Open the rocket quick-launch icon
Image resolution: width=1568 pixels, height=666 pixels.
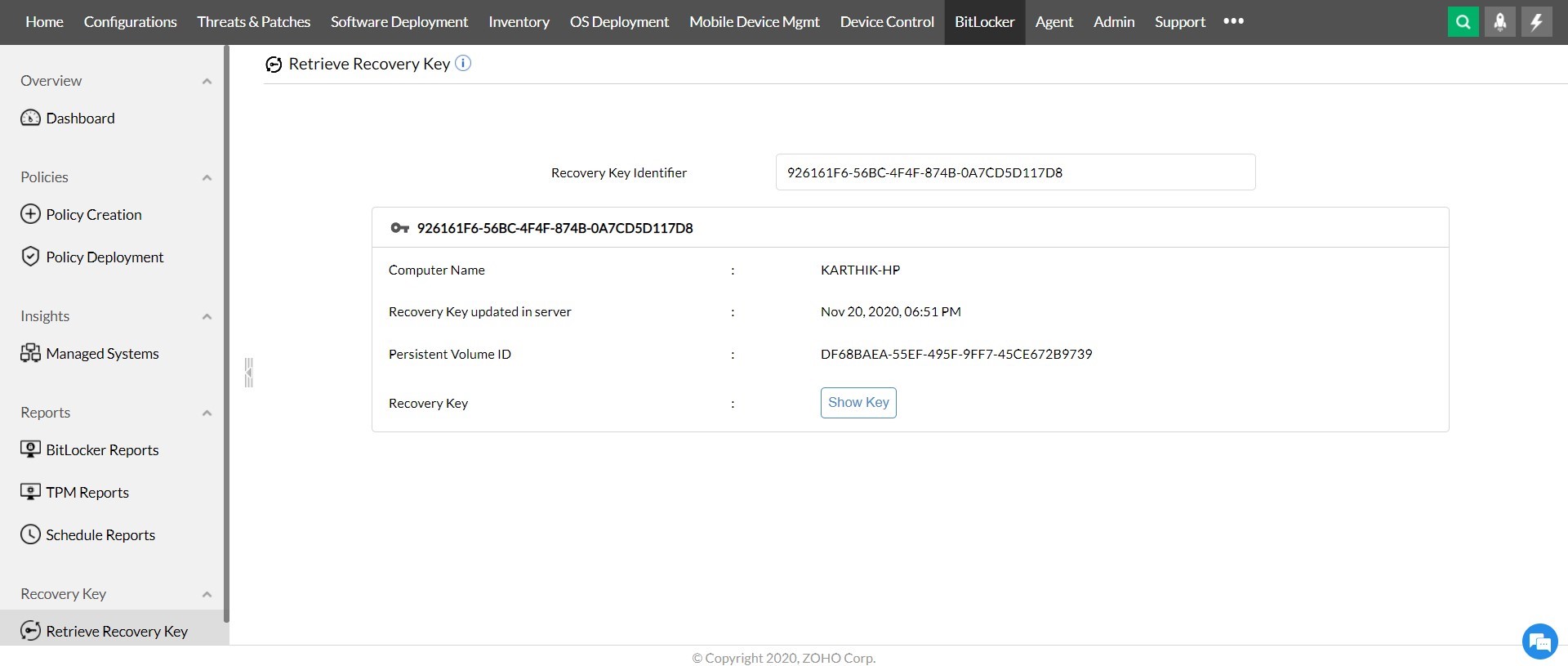point(1499,22)
